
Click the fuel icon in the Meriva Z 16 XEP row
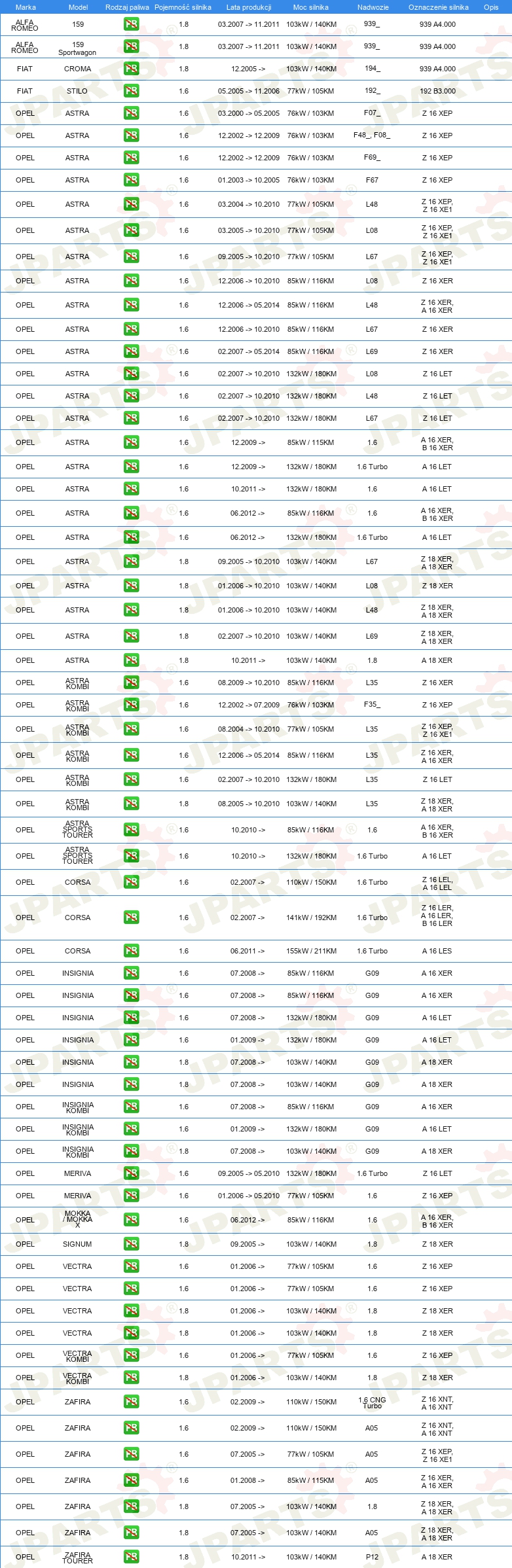point(131,1196)
